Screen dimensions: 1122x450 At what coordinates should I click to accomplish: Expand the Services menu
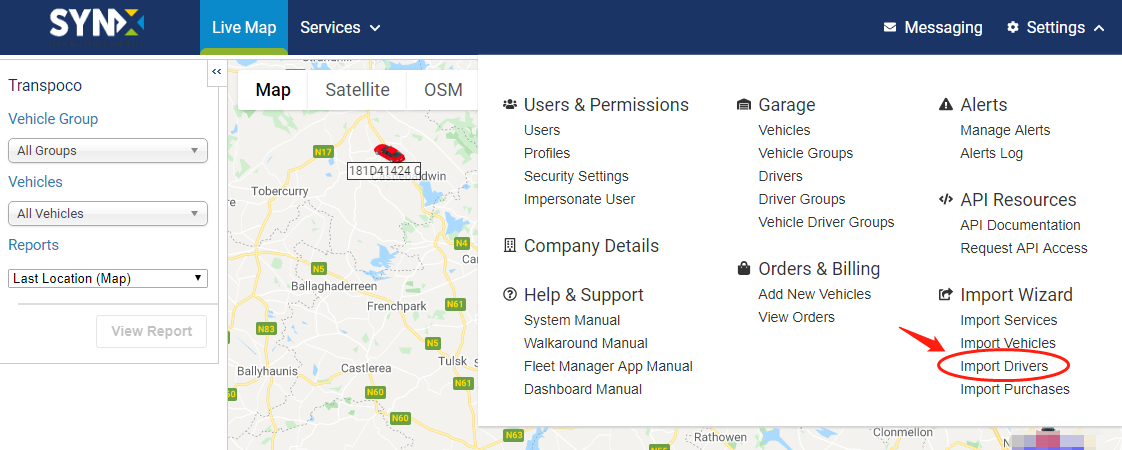340,28
